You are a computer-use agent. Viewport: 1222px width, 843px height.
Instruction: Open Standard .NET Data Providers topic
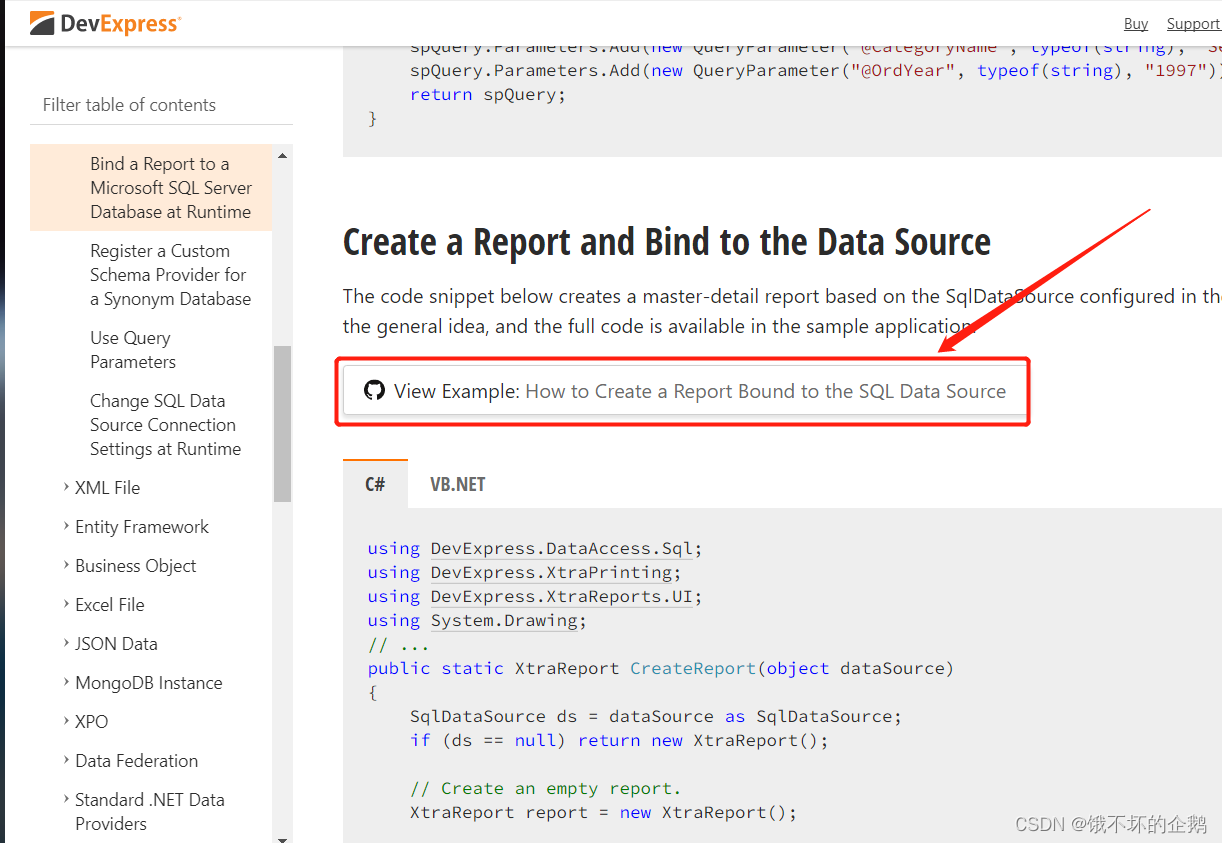point(150,811)
